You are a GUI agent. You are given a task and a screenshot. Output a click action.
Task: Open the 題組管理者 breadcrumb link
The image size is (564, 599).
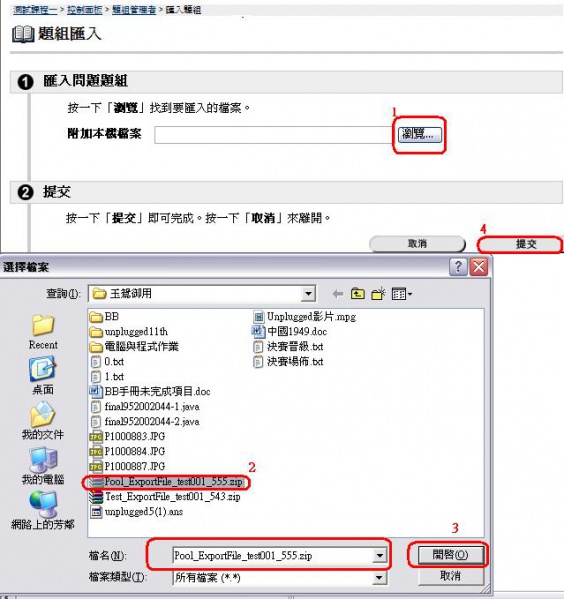pyautogui.click(x=134, y=10)
